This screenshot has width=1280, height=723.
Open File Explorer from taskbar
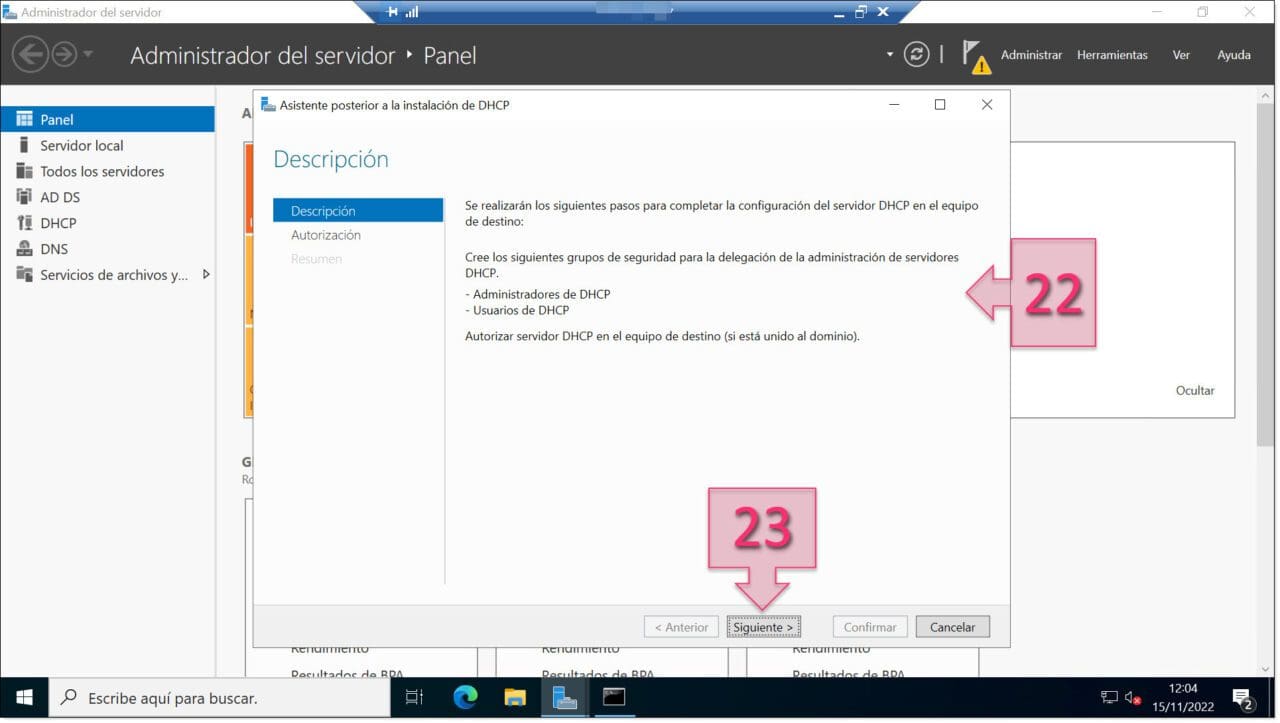[x=515, y=697]
